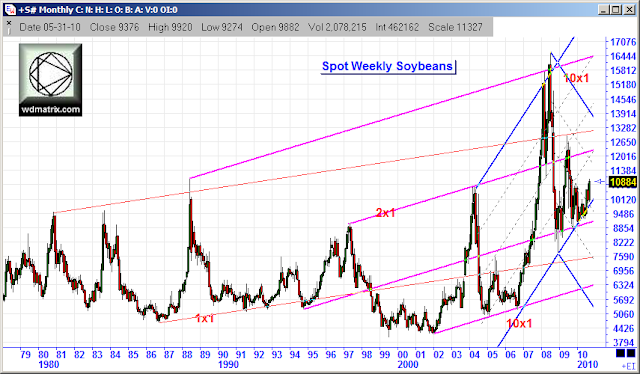Image resolution: width=640 pixels, height=374 pixels.
Task: Select the High 9920 value
Action: (170, 27)
